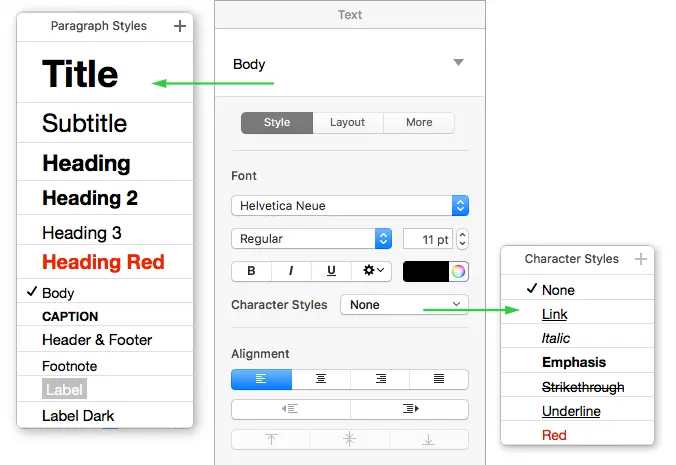This screenshot has height=465, width=676.
Task: Toggle underline formatting button
Action: pos(330,271)
